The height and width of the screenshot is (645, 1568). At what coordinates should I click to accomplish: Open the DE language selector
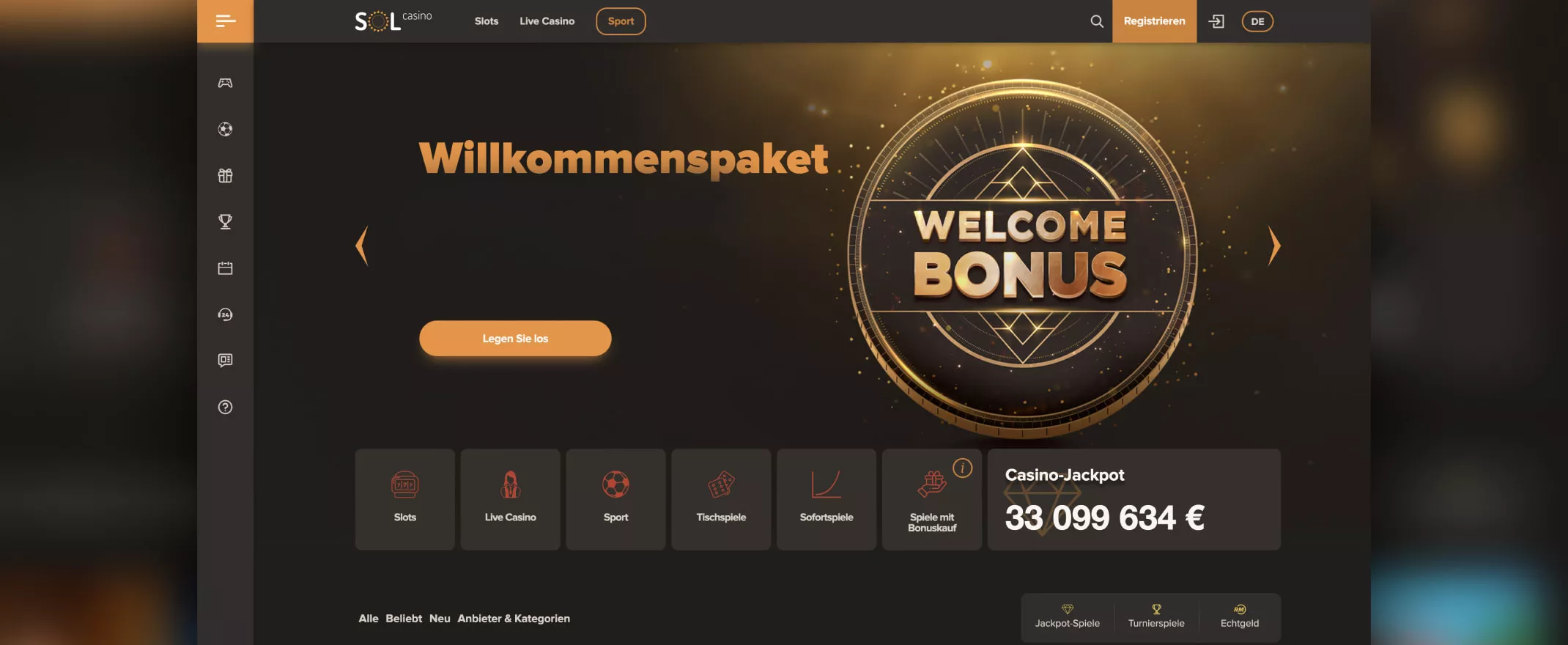coord(1257,21)
